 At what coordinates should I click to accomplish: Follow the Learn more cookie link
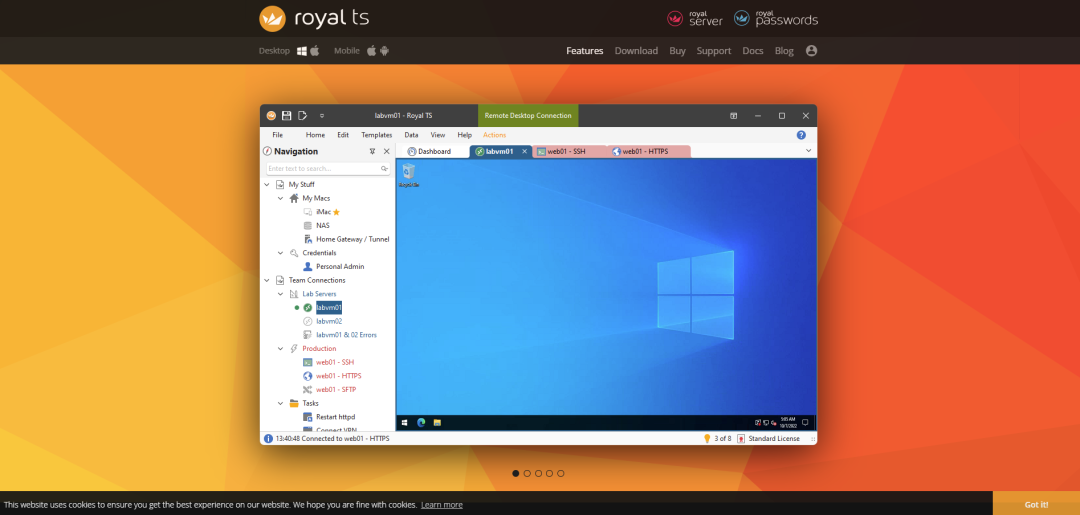pos(442,505)
